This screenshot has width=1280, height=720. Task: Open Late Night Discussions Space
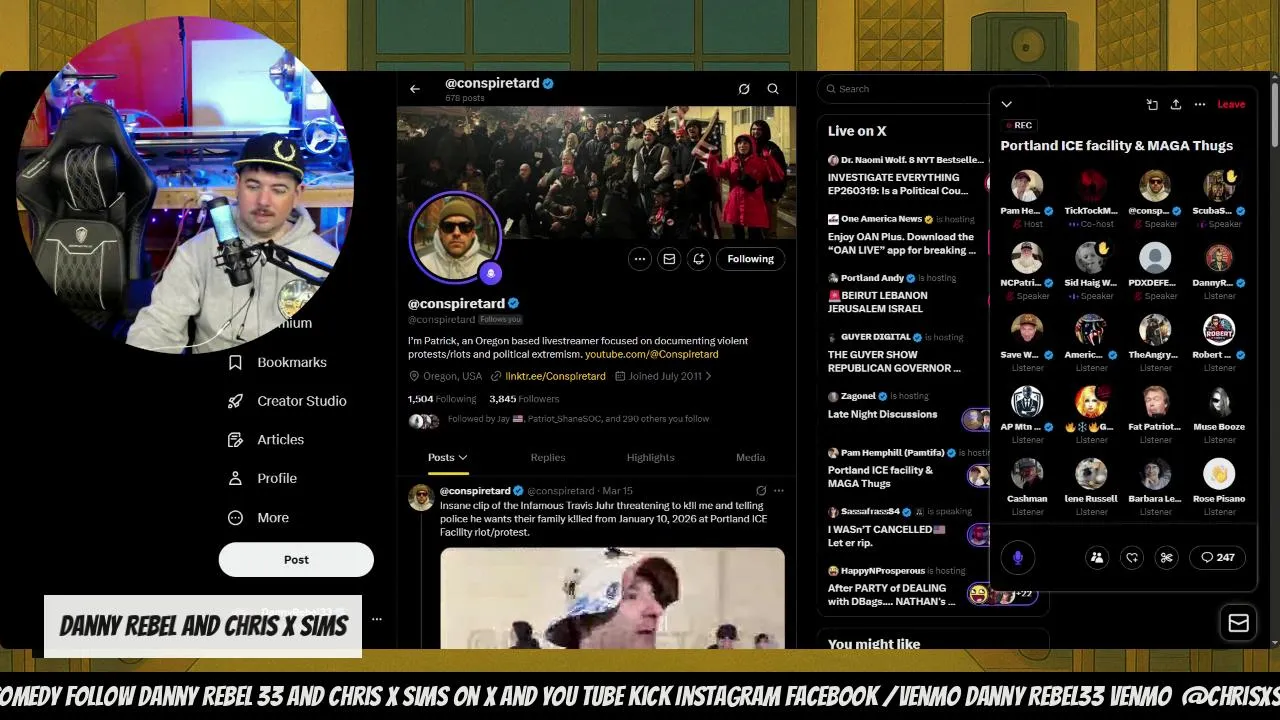[x=906, y=406]
